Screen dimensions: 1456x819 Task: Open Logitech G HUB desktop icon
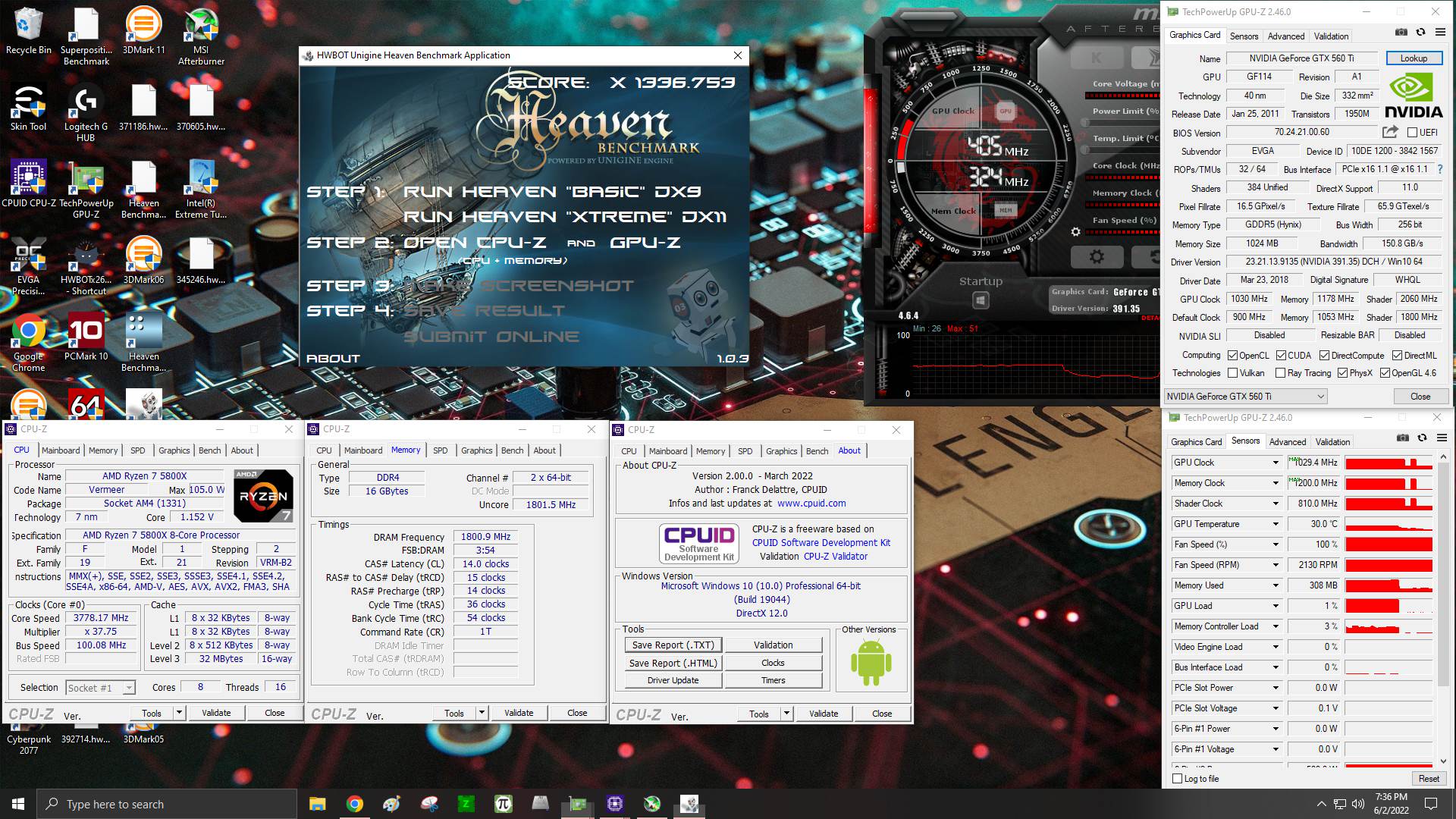click(x=86, y=112)
